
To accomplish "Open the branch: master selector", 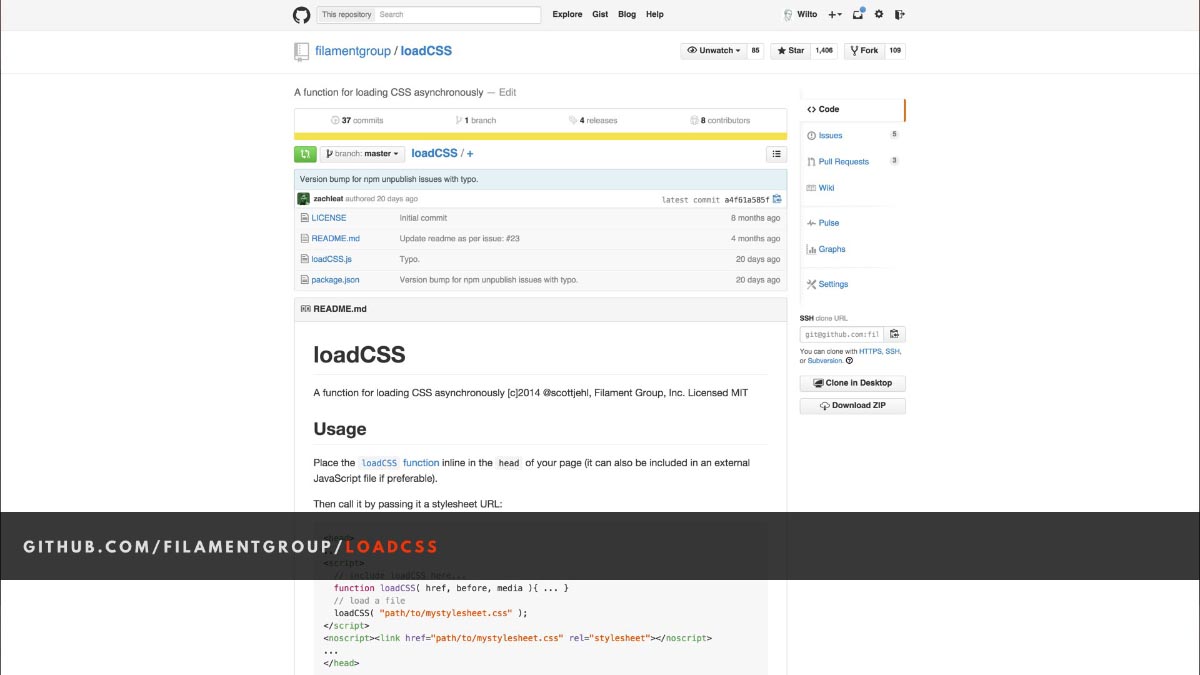I will pyautogui.click(x=362, y=154).
